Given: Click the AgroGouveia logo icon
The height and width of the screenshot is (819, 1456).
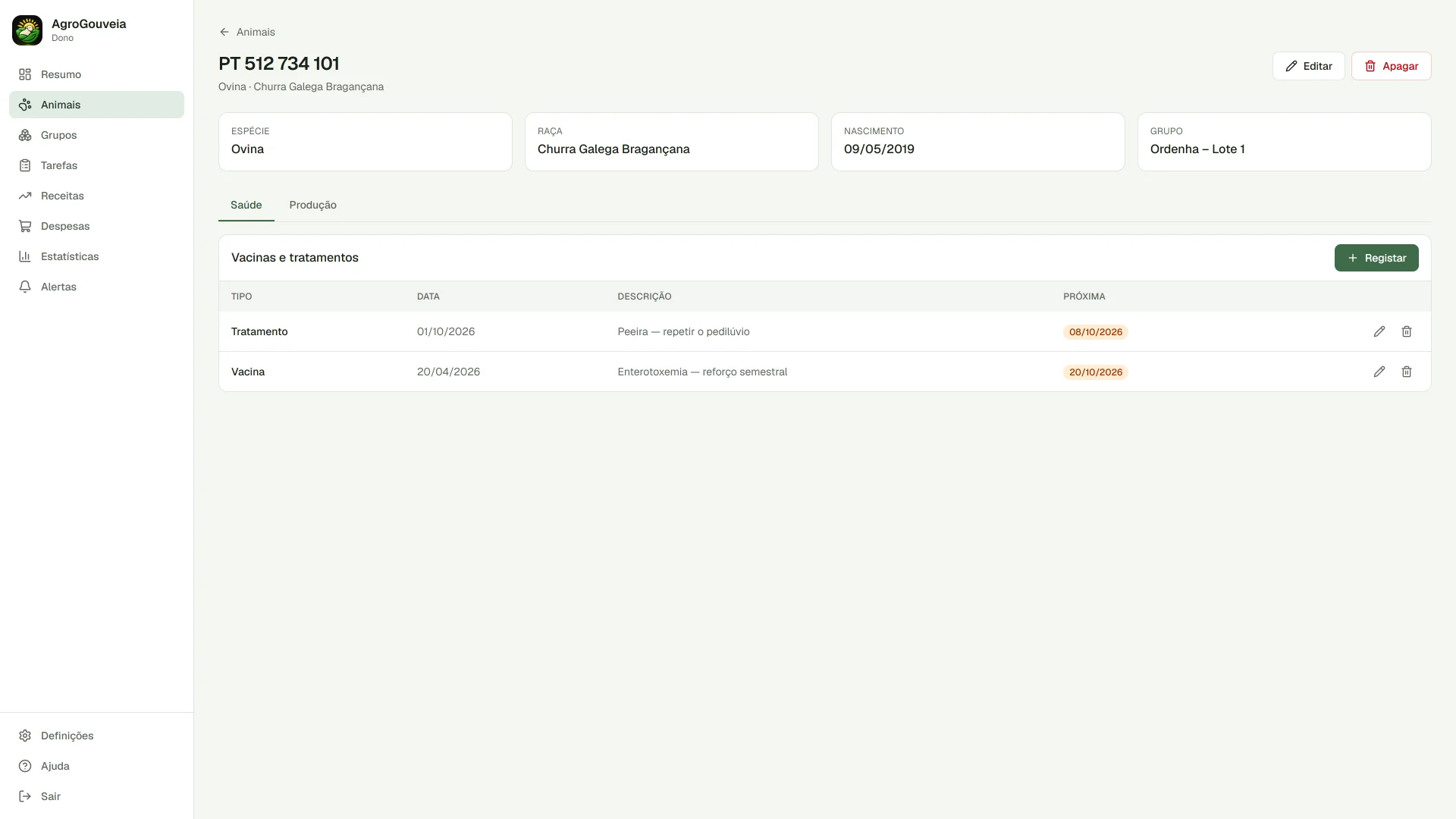Looking at the screenshot, I should pos(27,30).
